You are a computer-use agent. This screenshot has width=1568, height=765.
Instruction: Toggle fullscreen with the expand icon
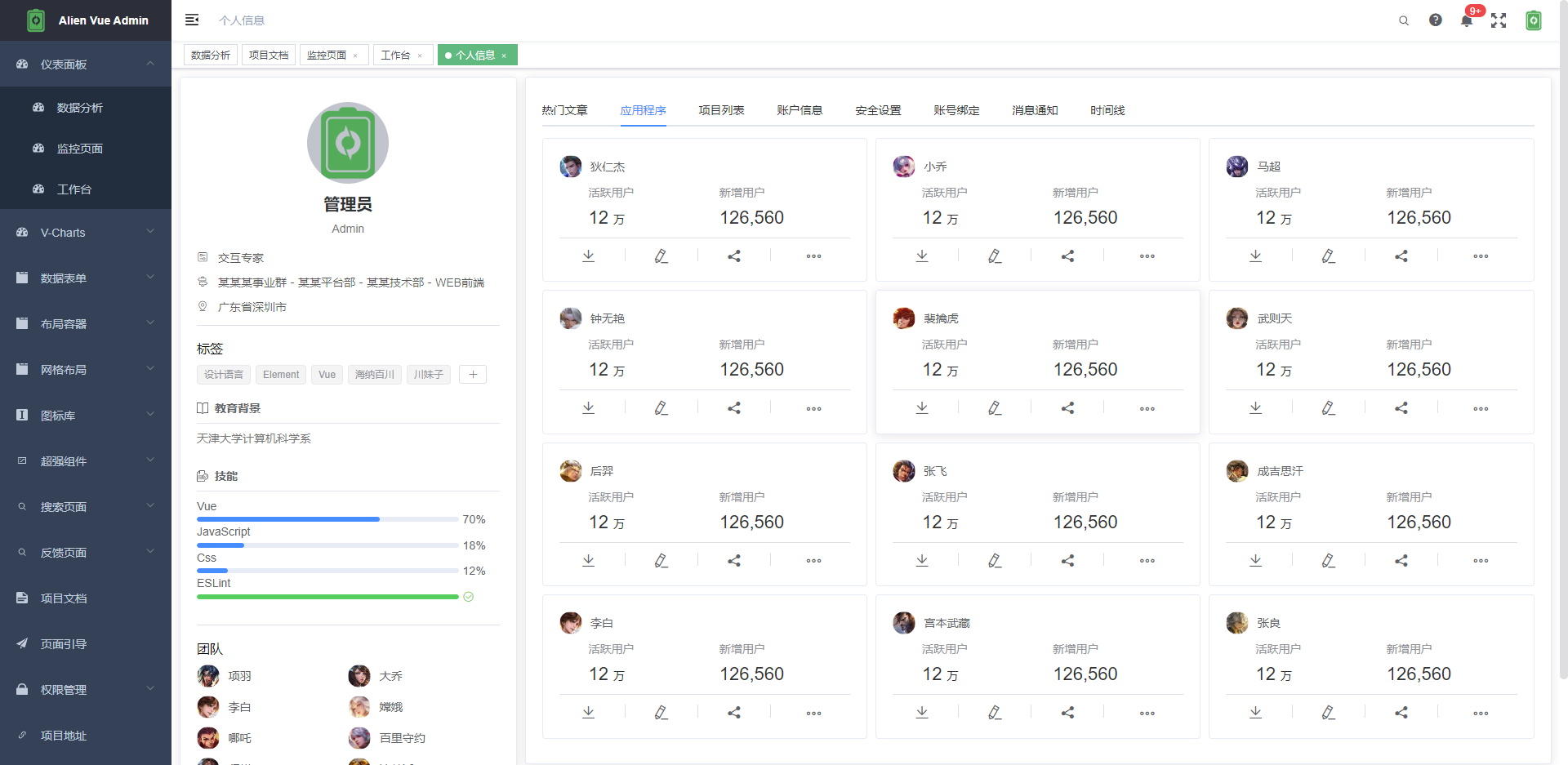(1499, 20)
